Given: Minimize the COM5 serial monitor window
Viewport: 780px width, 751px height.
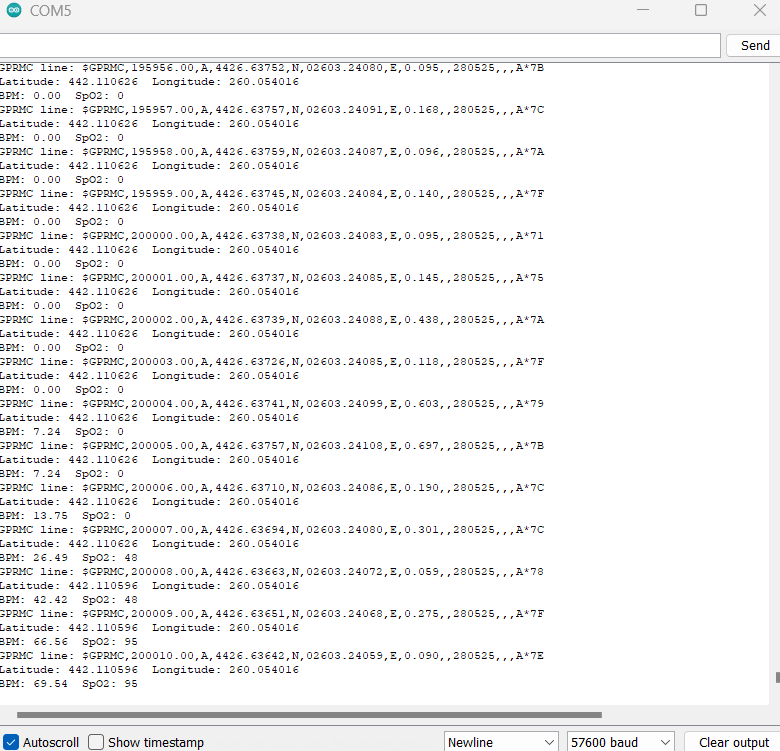Looking at the screenshot, I should coord(643,10).
